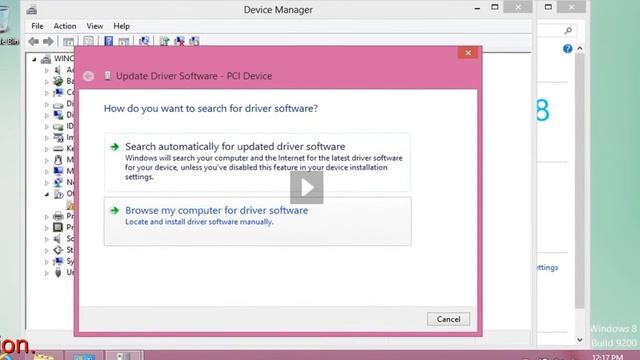This screenshot has height=360, width=640.
Task: Open the Properties toolbar icon in Device Manager
Action: (89, 41)
